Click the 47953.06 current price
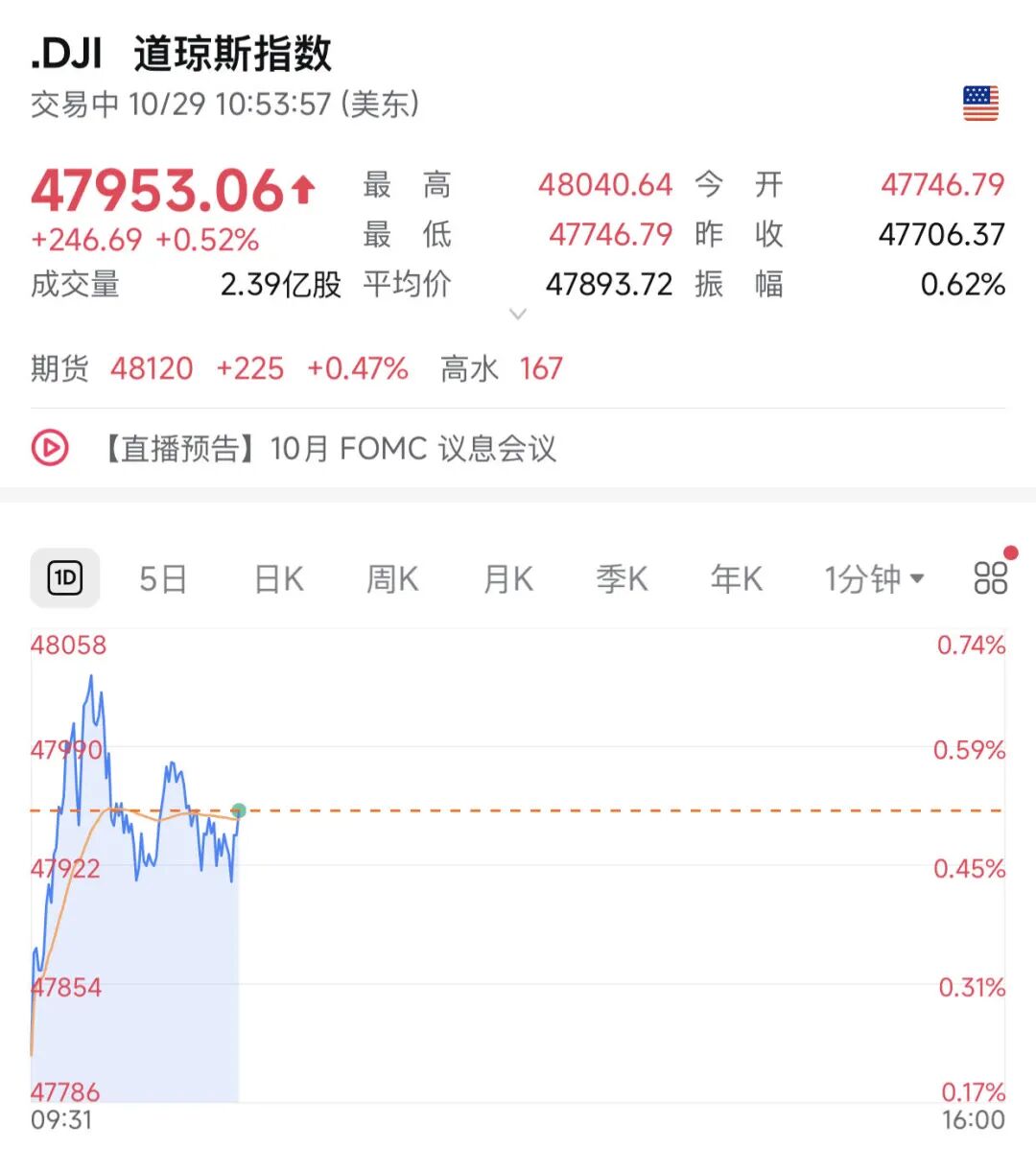The width and height of the screenshot is (1036, 1149). click(158, 190)
